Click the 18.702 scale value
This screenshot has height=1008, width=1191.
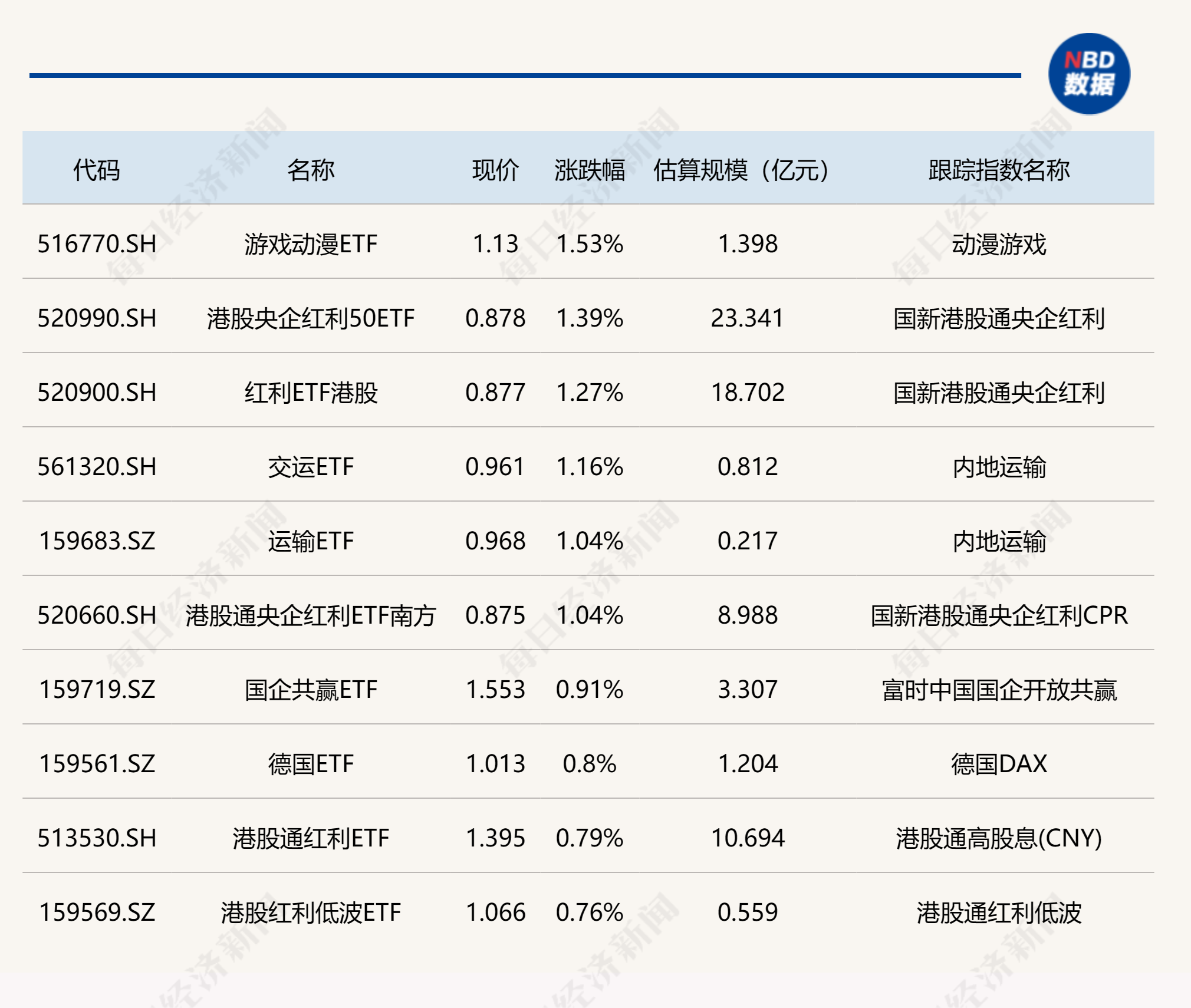(748, 393)
